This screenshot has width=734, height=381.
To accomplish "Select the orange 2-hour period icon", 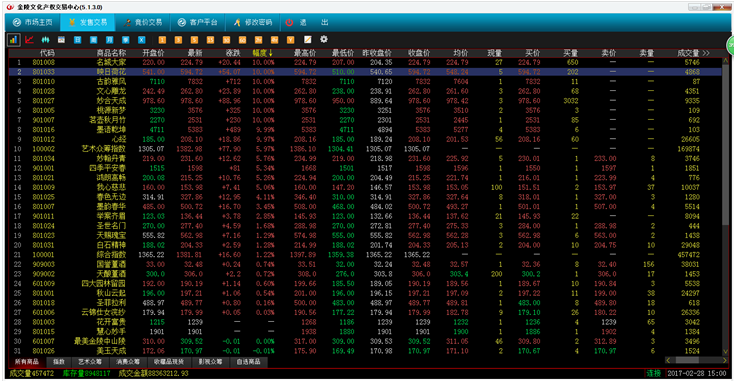I will (x=258, y=40).
